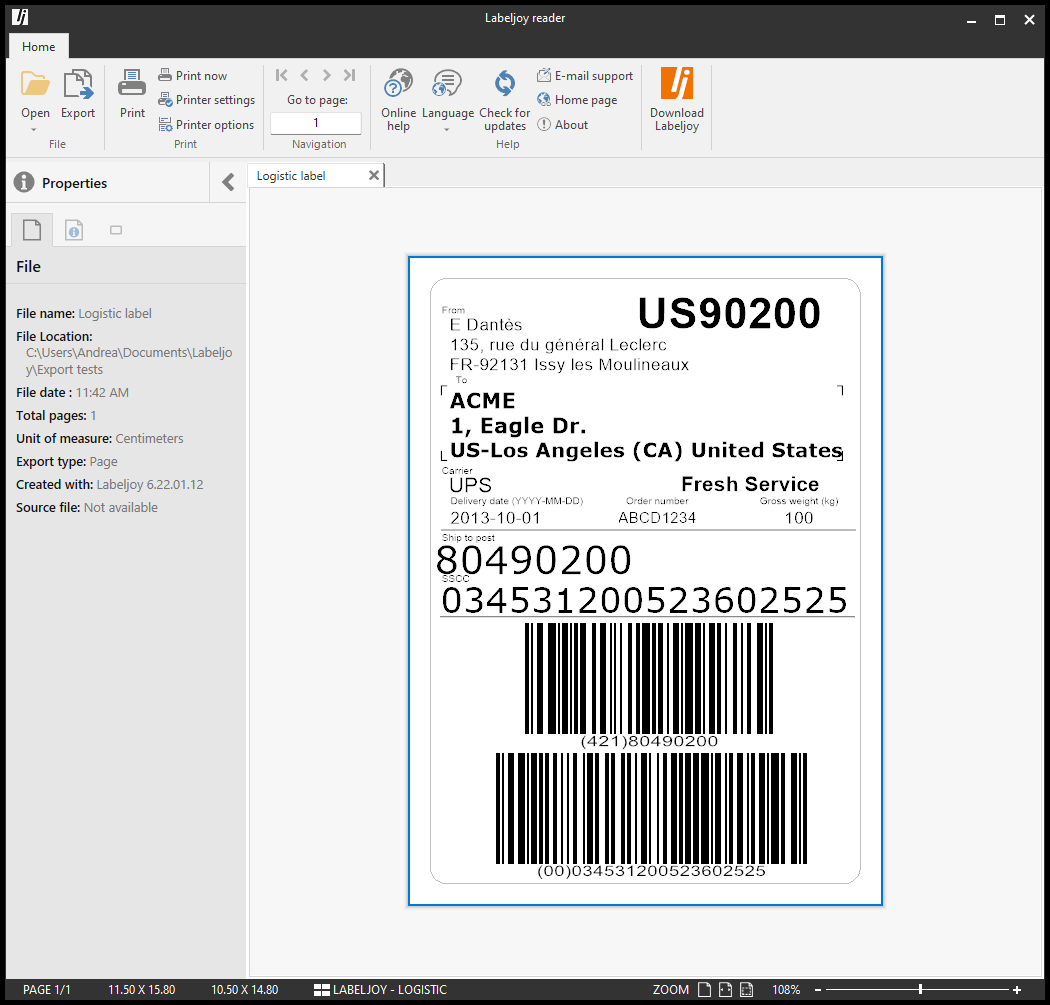Close the Logistic label tab
The width and height of the screenshot is (1050, 1005).
(374, 175)
